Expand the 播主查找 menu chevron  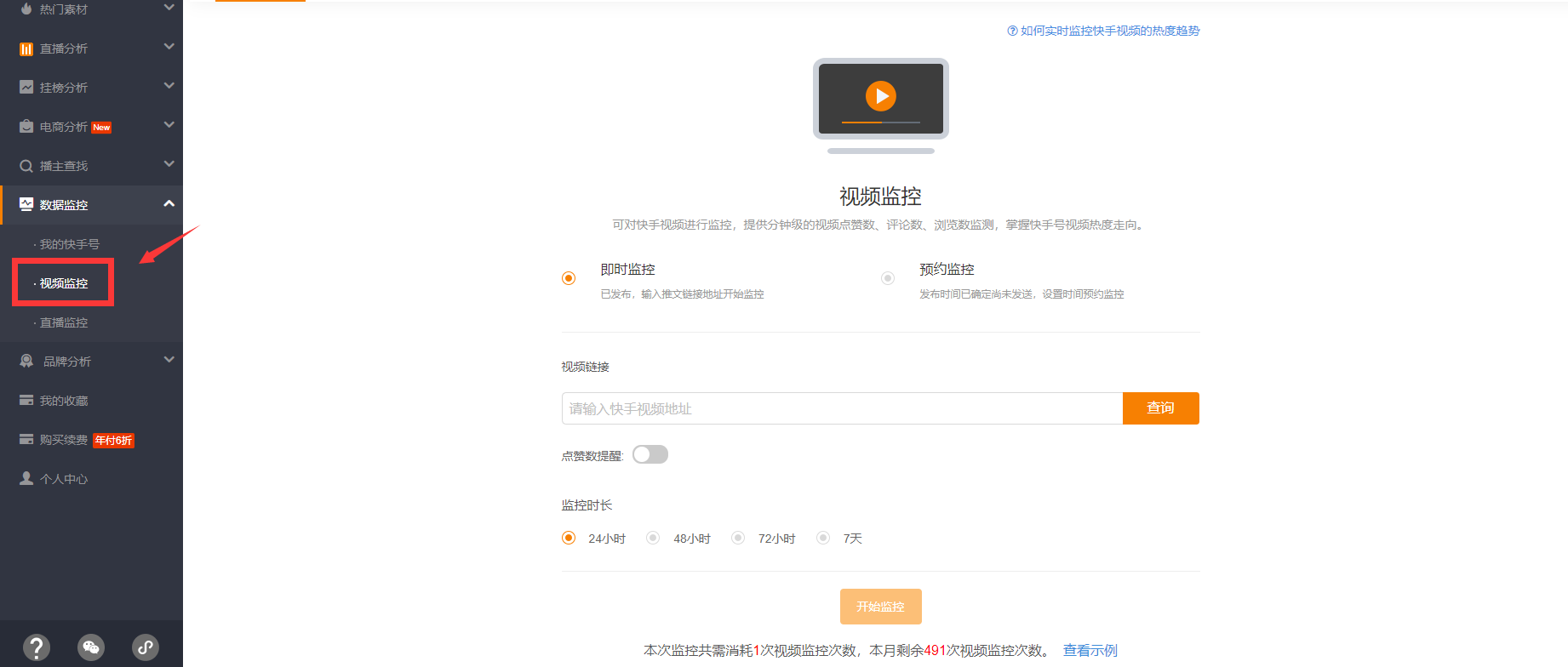pos(169,164)
